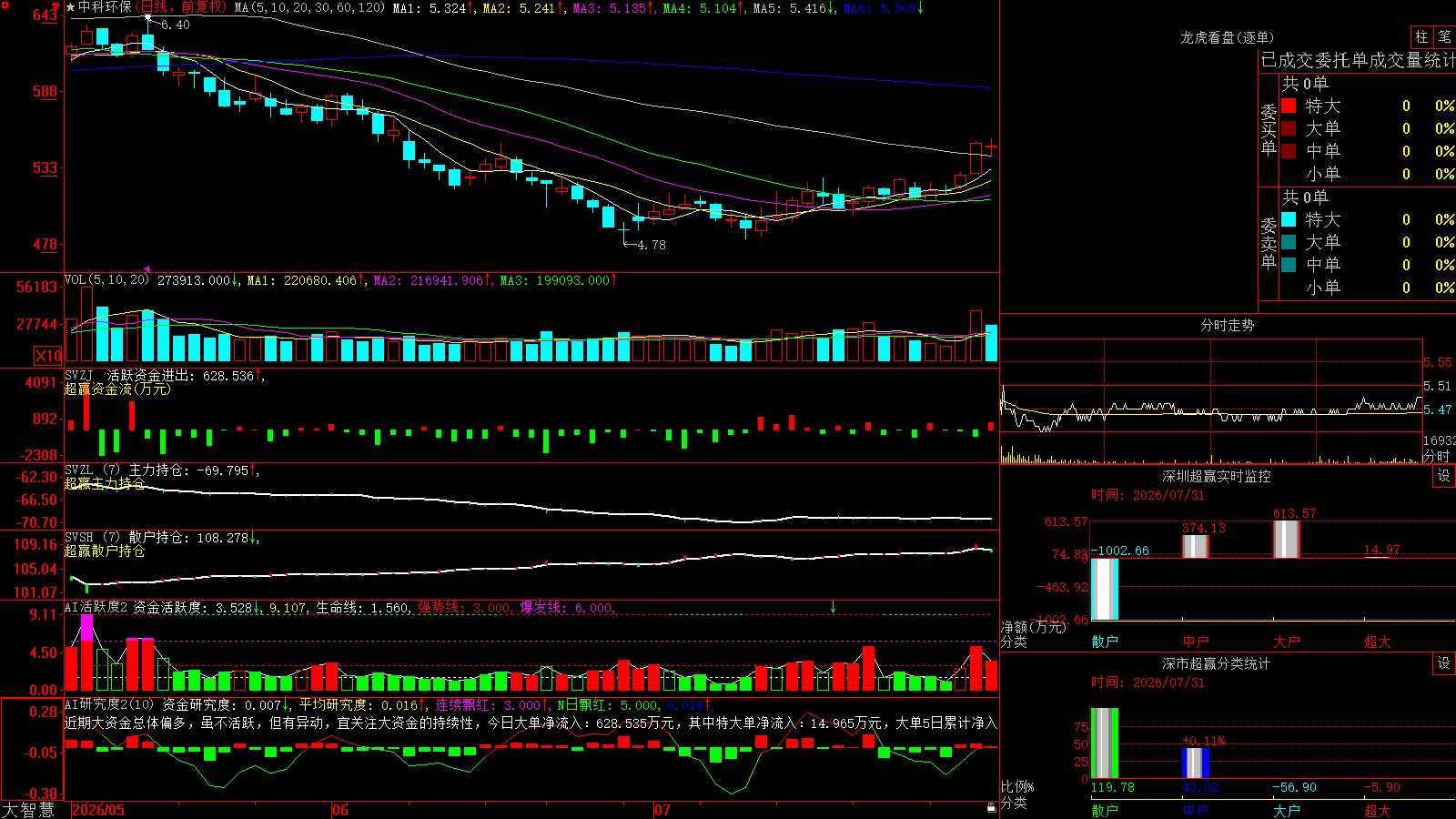Click teal 中单 swatch in 委卖单

click(x=1289, y=265)
